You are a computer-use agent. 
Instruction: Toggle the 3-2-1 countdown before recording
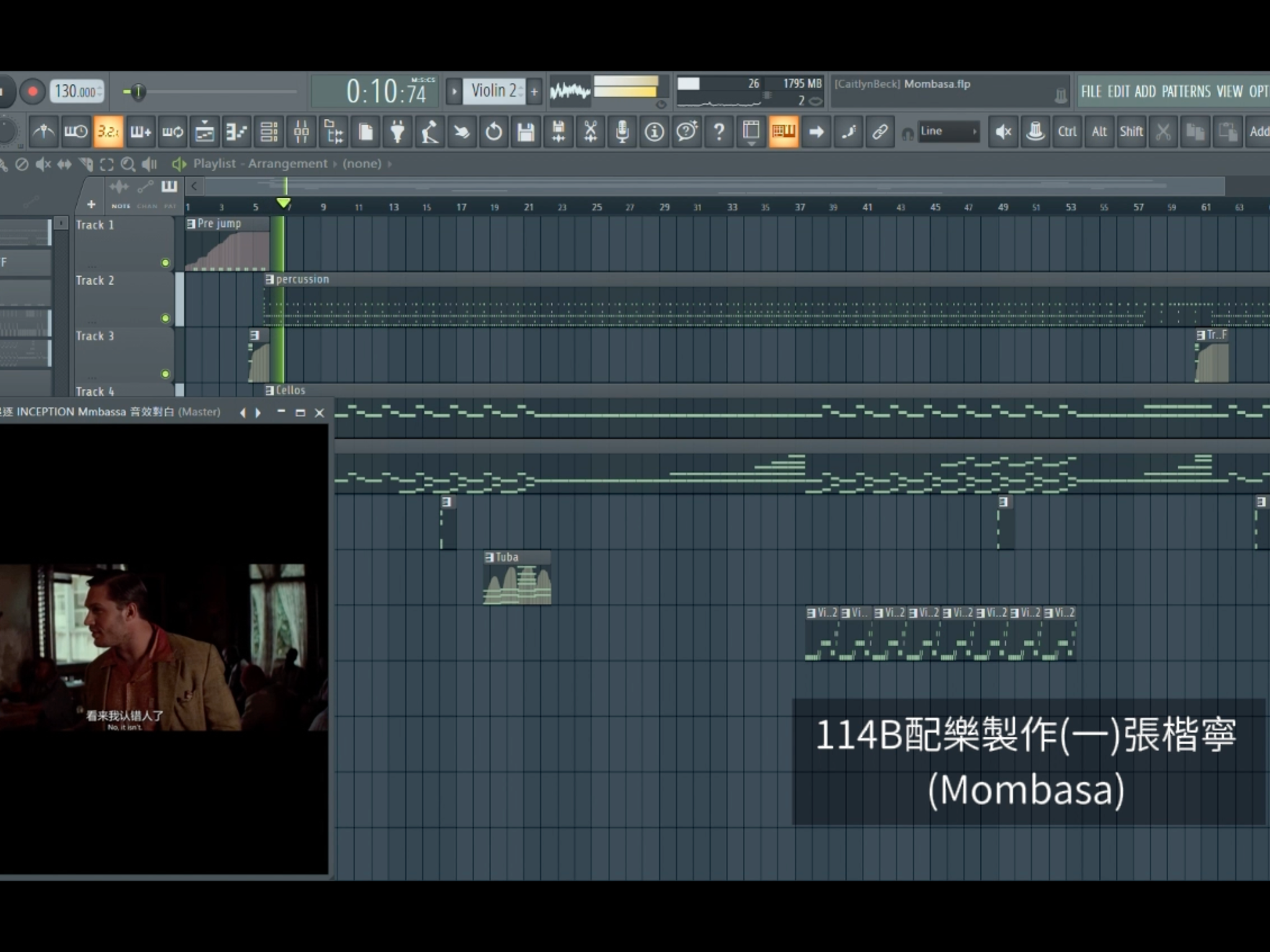coord(108,131)
